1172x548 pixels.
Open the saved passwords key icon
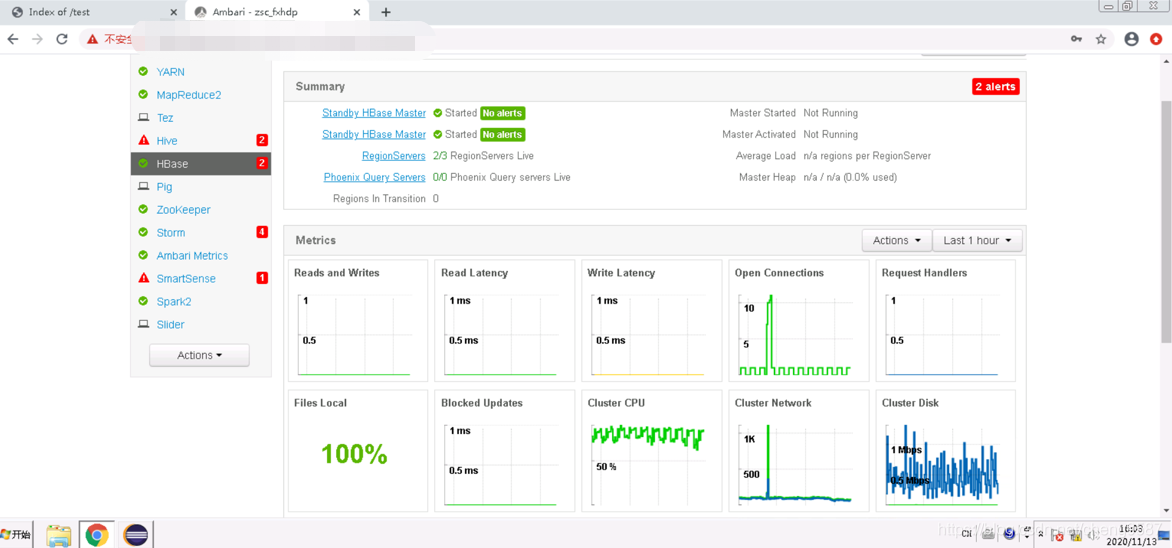pyautogui.click(x=1076, y=39)
